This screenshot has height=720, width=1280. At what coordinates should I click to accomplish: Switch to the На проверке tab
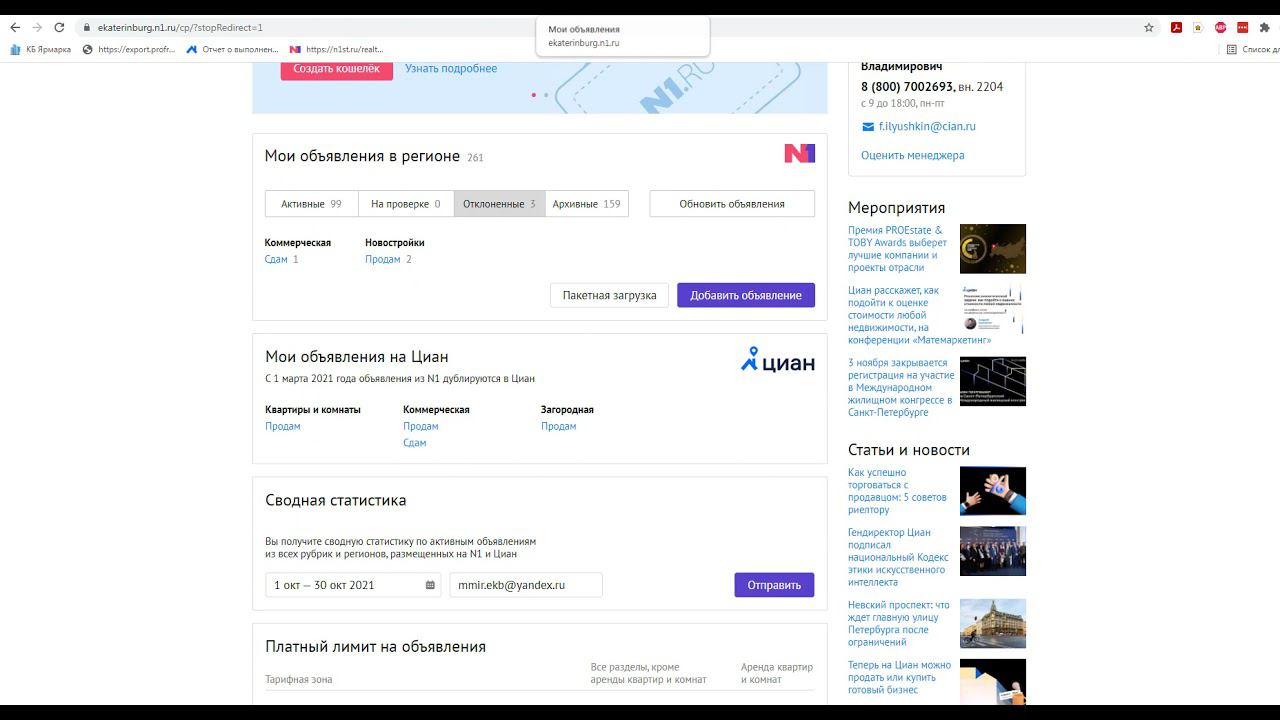(406, 204)
